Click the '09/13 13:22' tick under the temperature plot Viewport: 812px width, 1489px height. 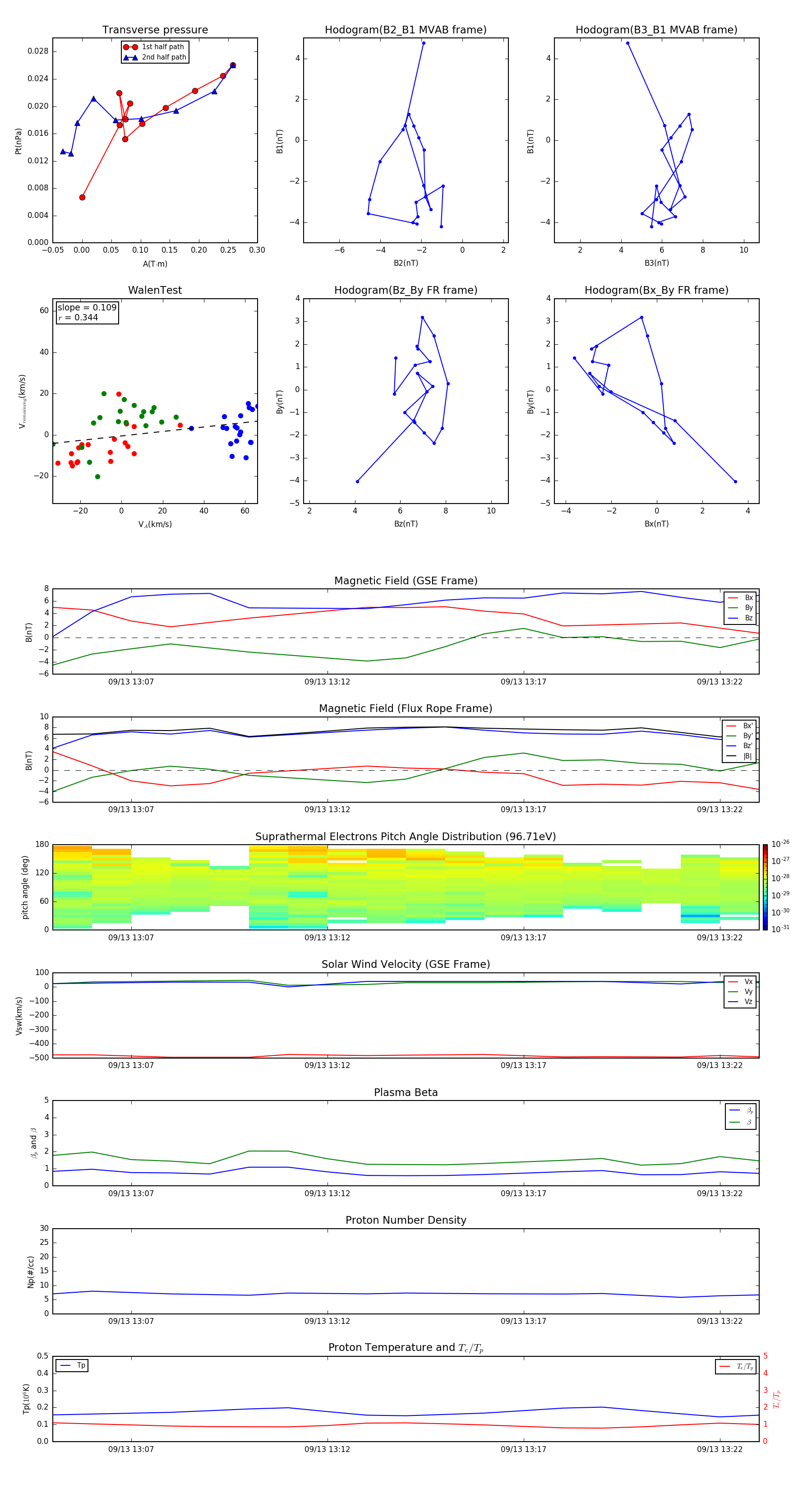(720, 1449)
